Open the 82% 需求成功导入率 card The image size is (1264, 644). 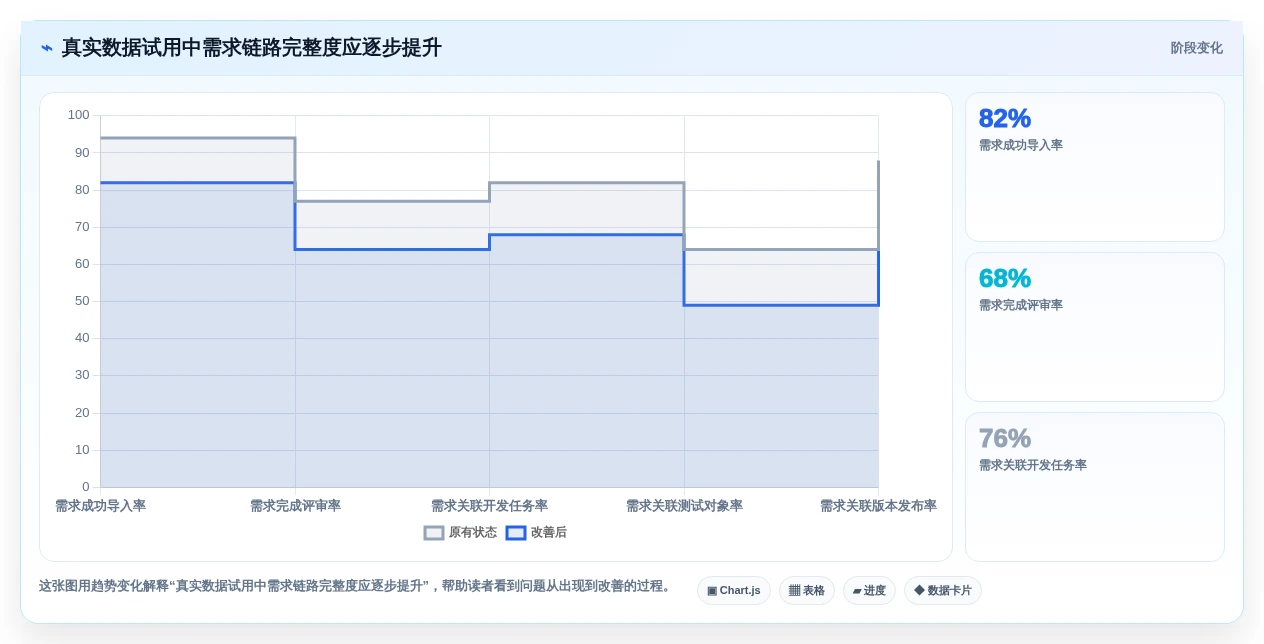1095,167
